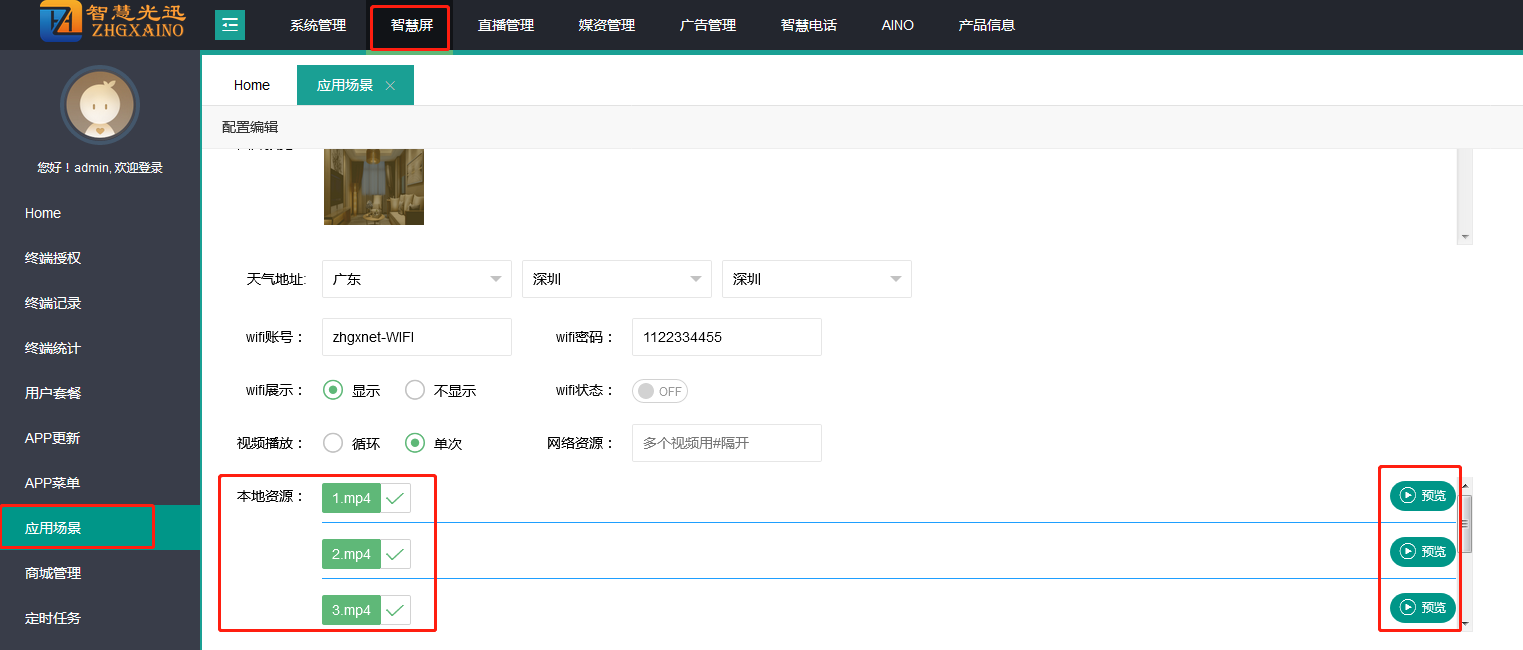The height and width of the screenshot is (650, 1523).
Task: Switch the wifi状态 toggle on
Action: coord(660,391)
